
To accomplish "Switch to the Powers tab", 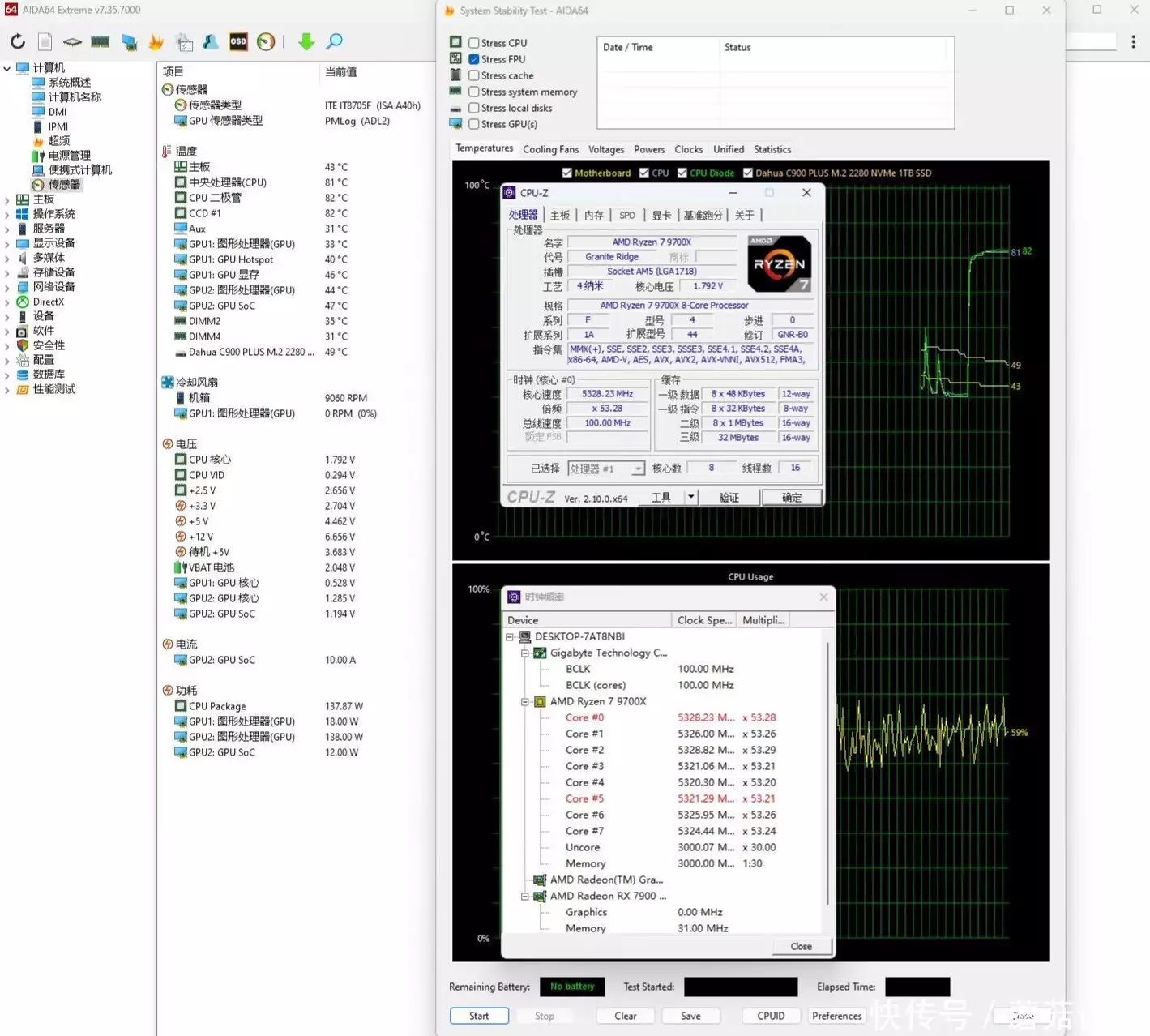I will point(649,149).
